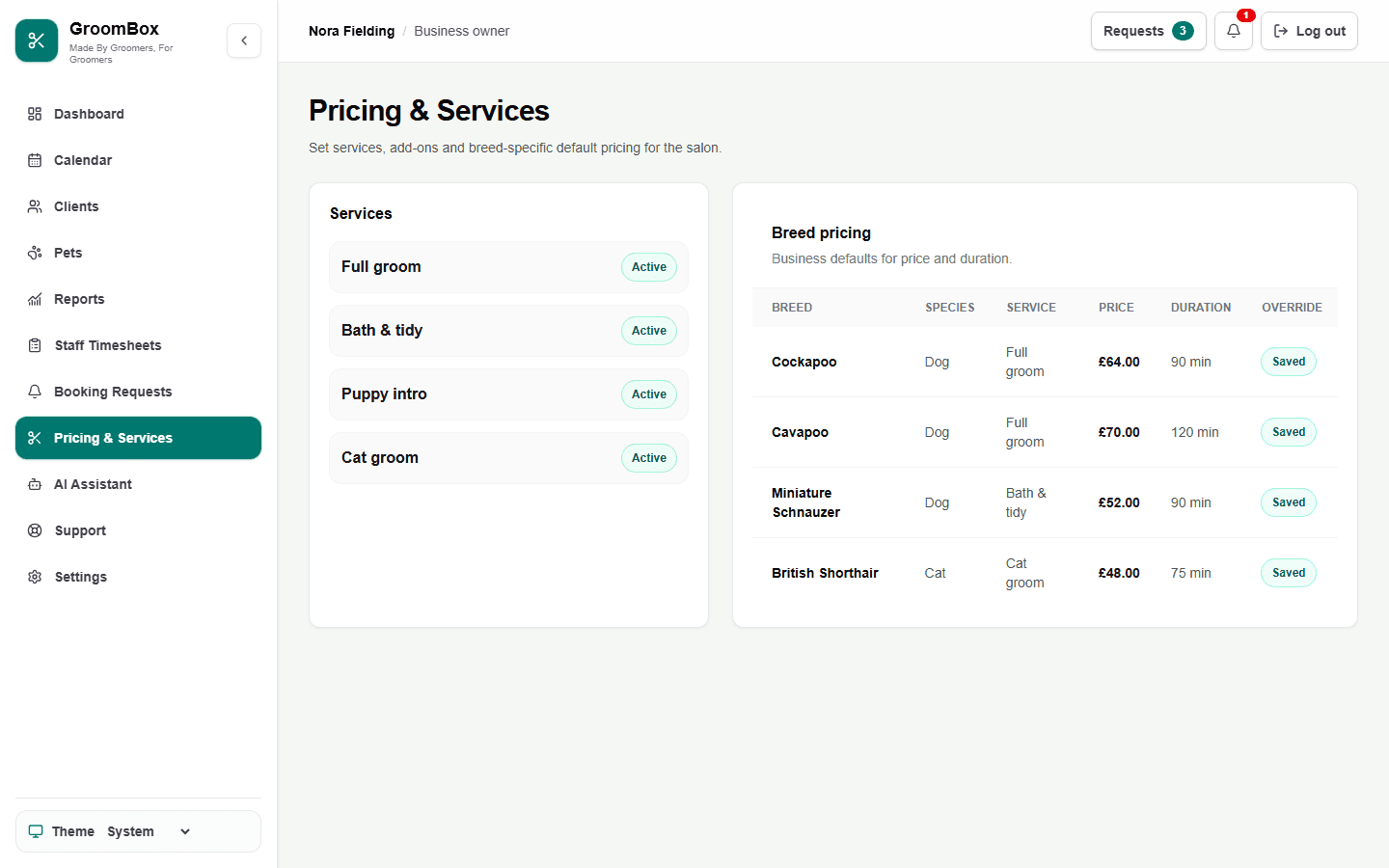
Task: Click the Saved override badge for Cockapoo
Action: click(1289, 362)
